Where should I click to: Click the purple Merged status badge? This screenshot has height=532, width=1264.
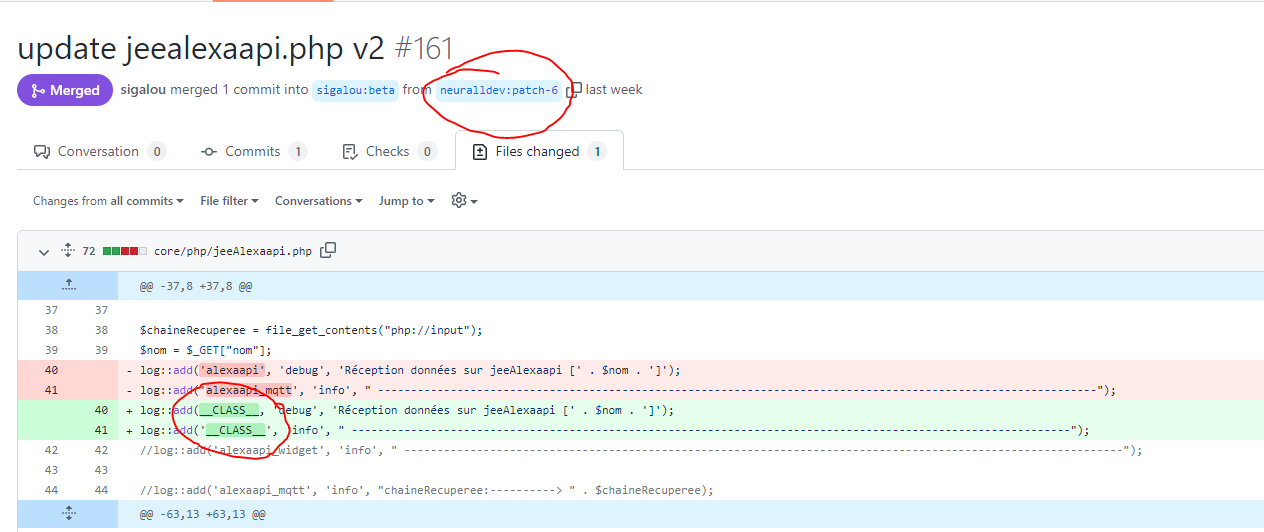pyautogui.click(x=65, y=90)
